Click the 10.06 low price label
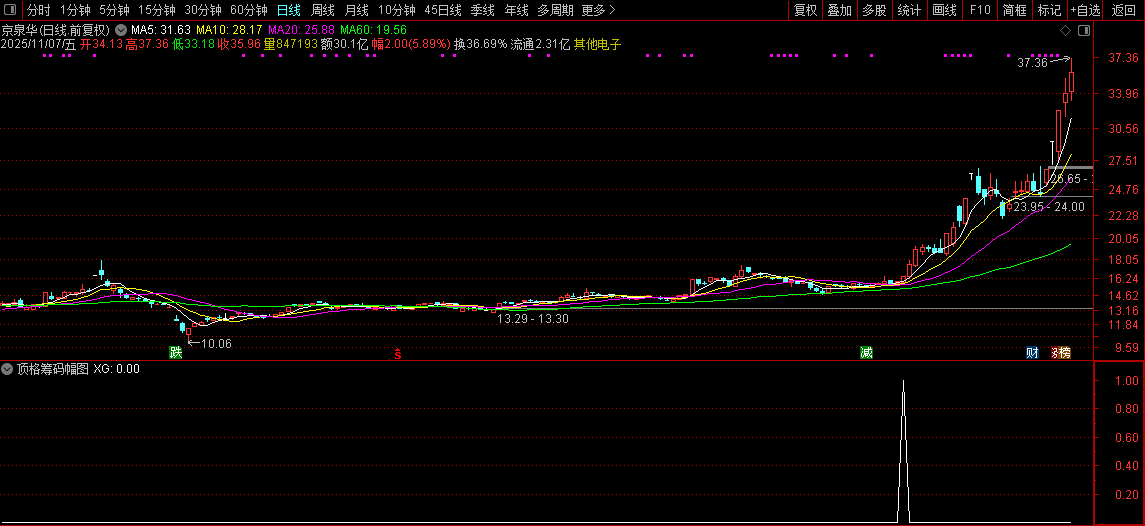The width and height of the screenshot is (1145, 526). coord(216,343)
